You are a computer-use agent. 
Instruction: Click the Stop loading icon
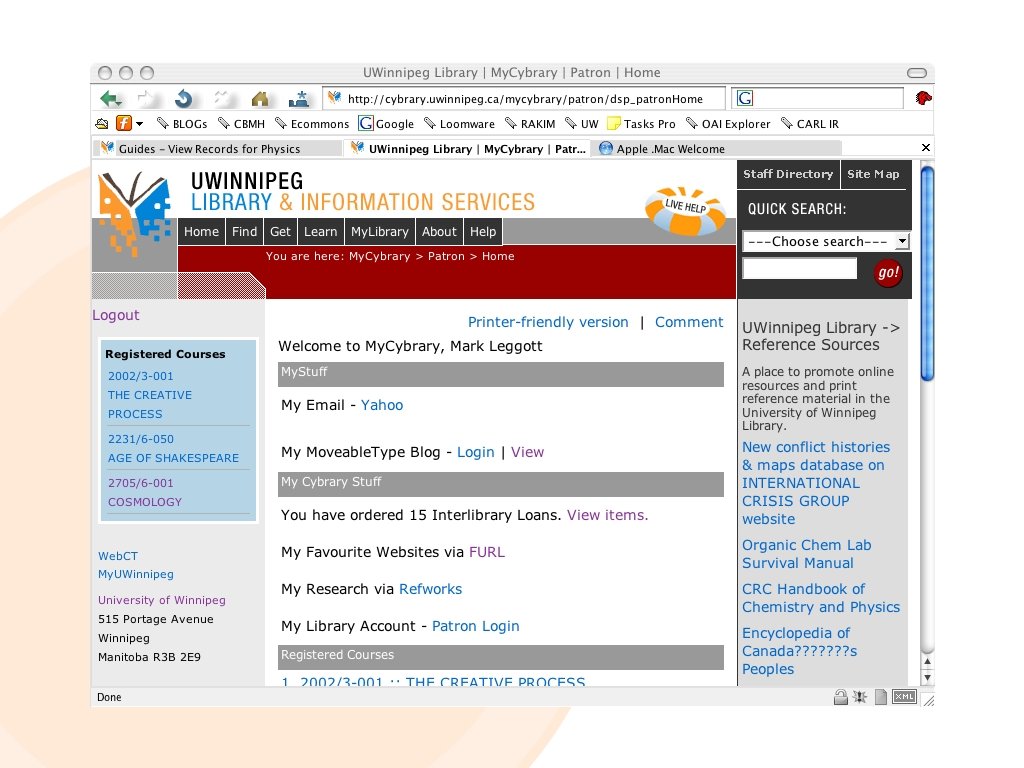223,99
